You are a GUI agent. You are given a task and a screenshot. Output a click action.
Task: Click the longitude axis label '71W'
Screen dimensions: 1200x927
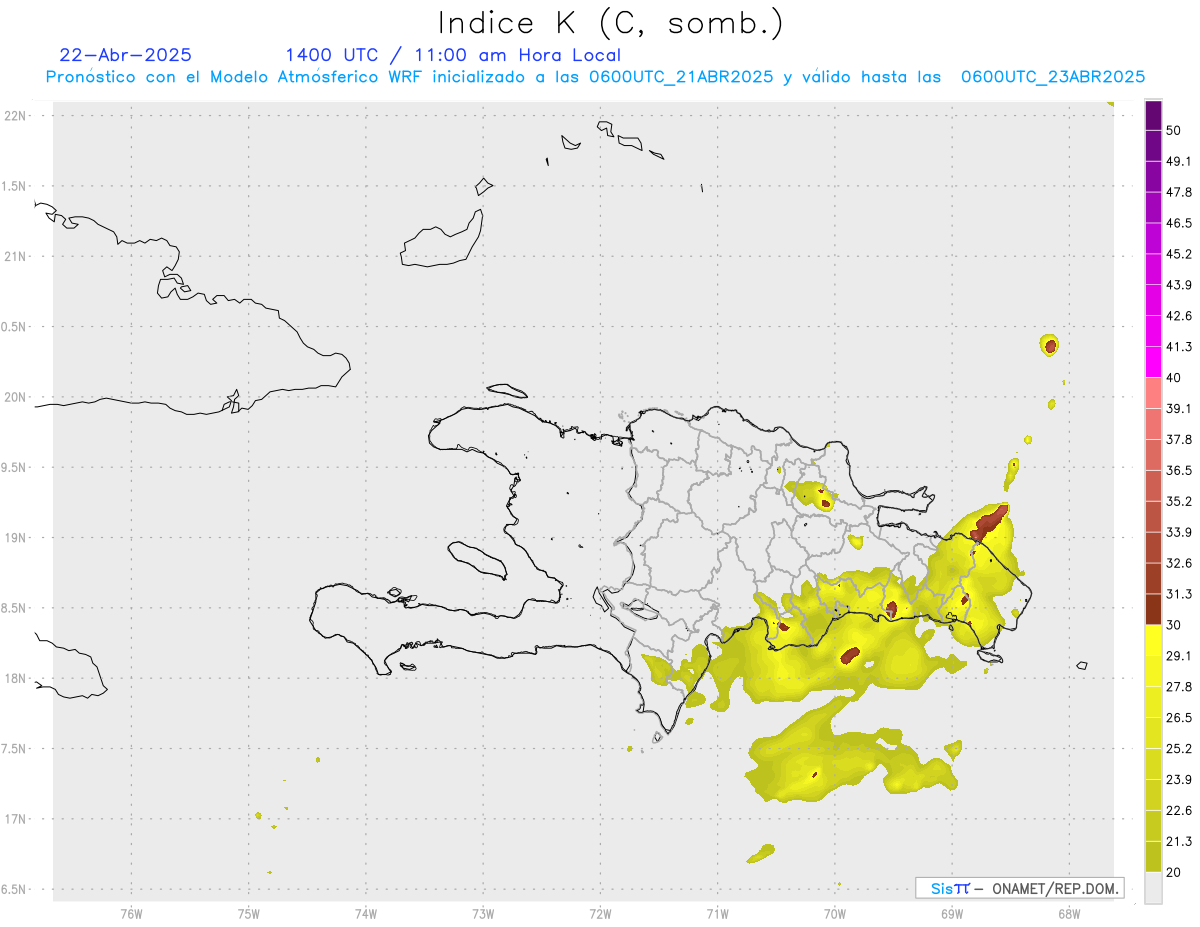coord(717,913)
